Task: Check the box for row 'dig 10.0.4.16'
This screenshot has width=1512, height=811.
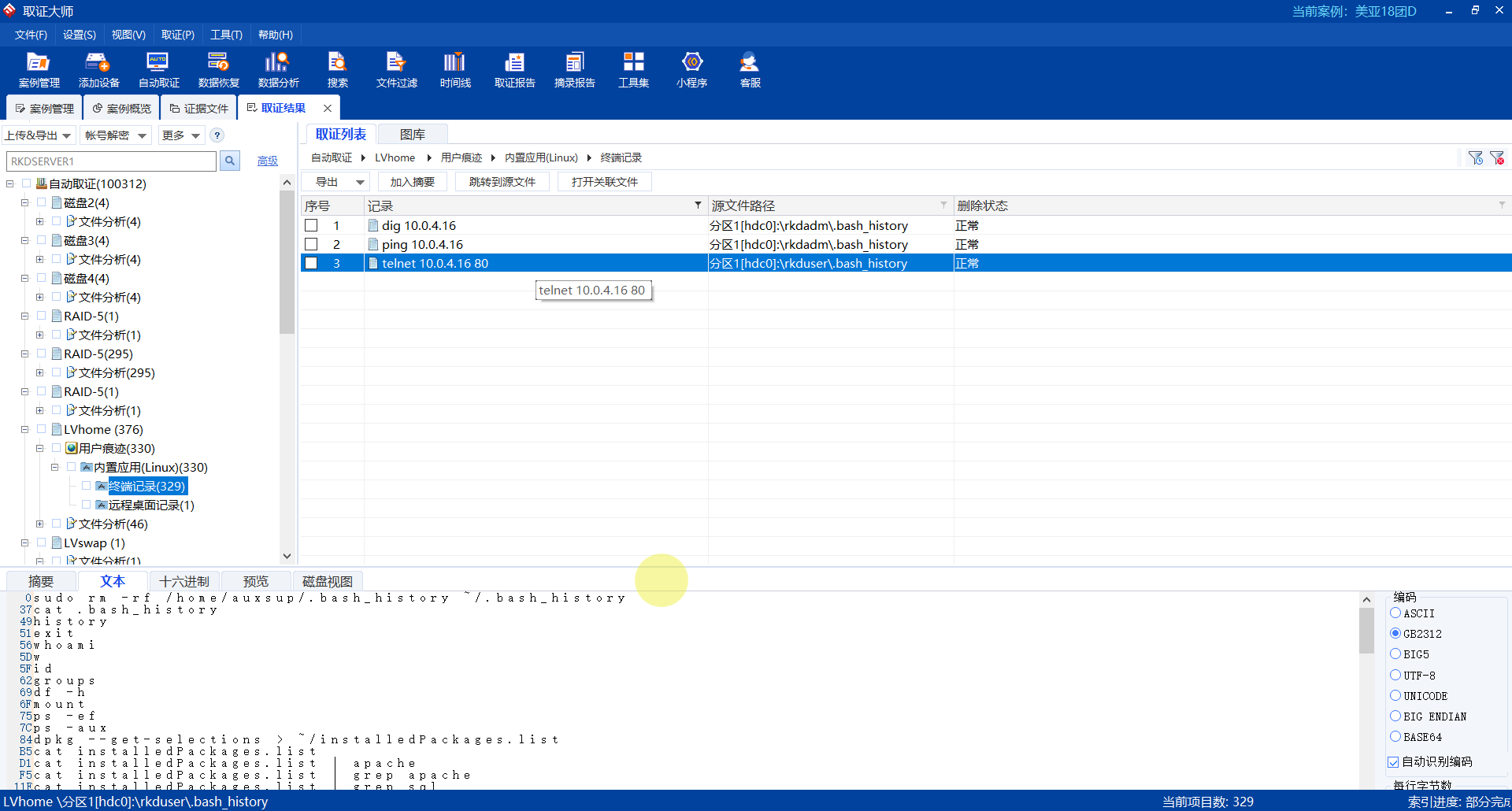Action: pos(311,226)
